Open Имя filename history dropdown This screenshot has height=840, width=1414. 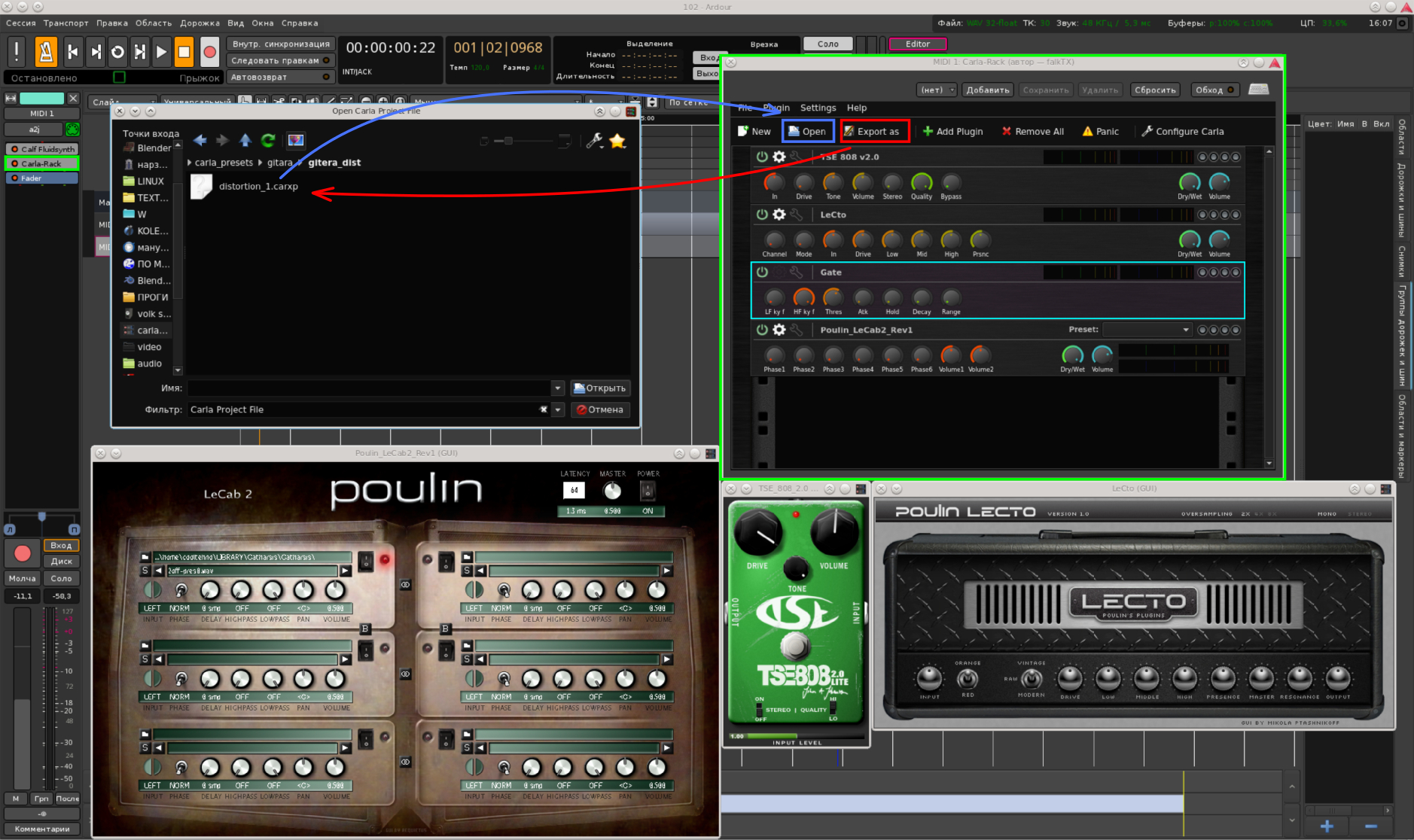point(558,388)
